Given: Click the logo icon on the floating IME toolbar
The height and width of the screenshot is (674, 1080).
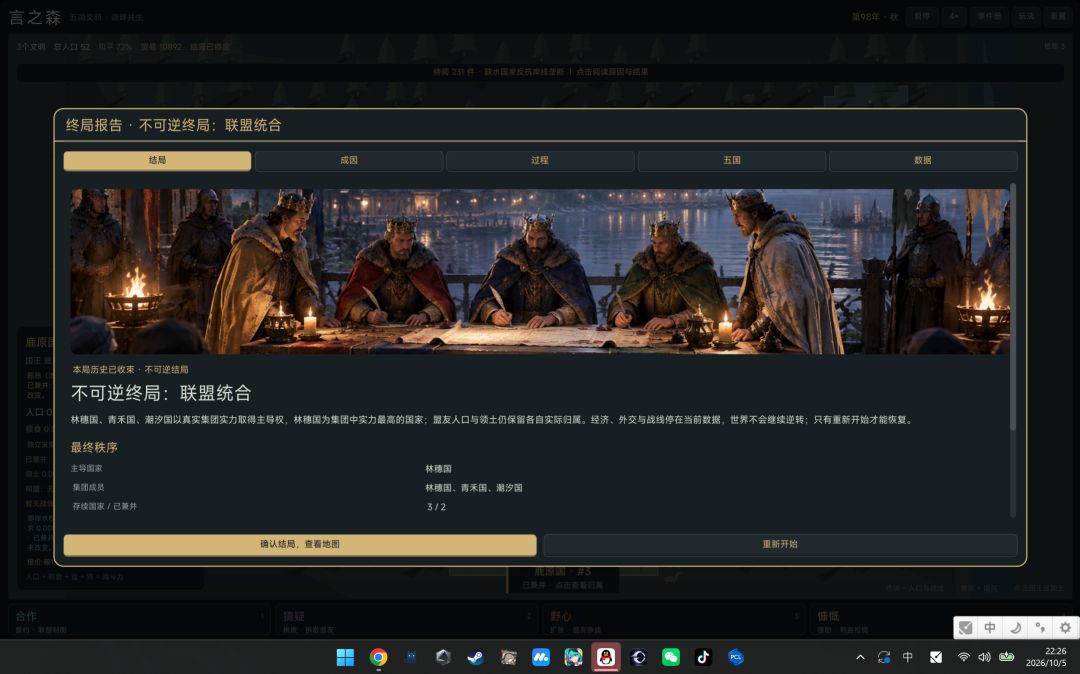Looking at the screenshot, I should pyautogui.click(x=966, y=628).
